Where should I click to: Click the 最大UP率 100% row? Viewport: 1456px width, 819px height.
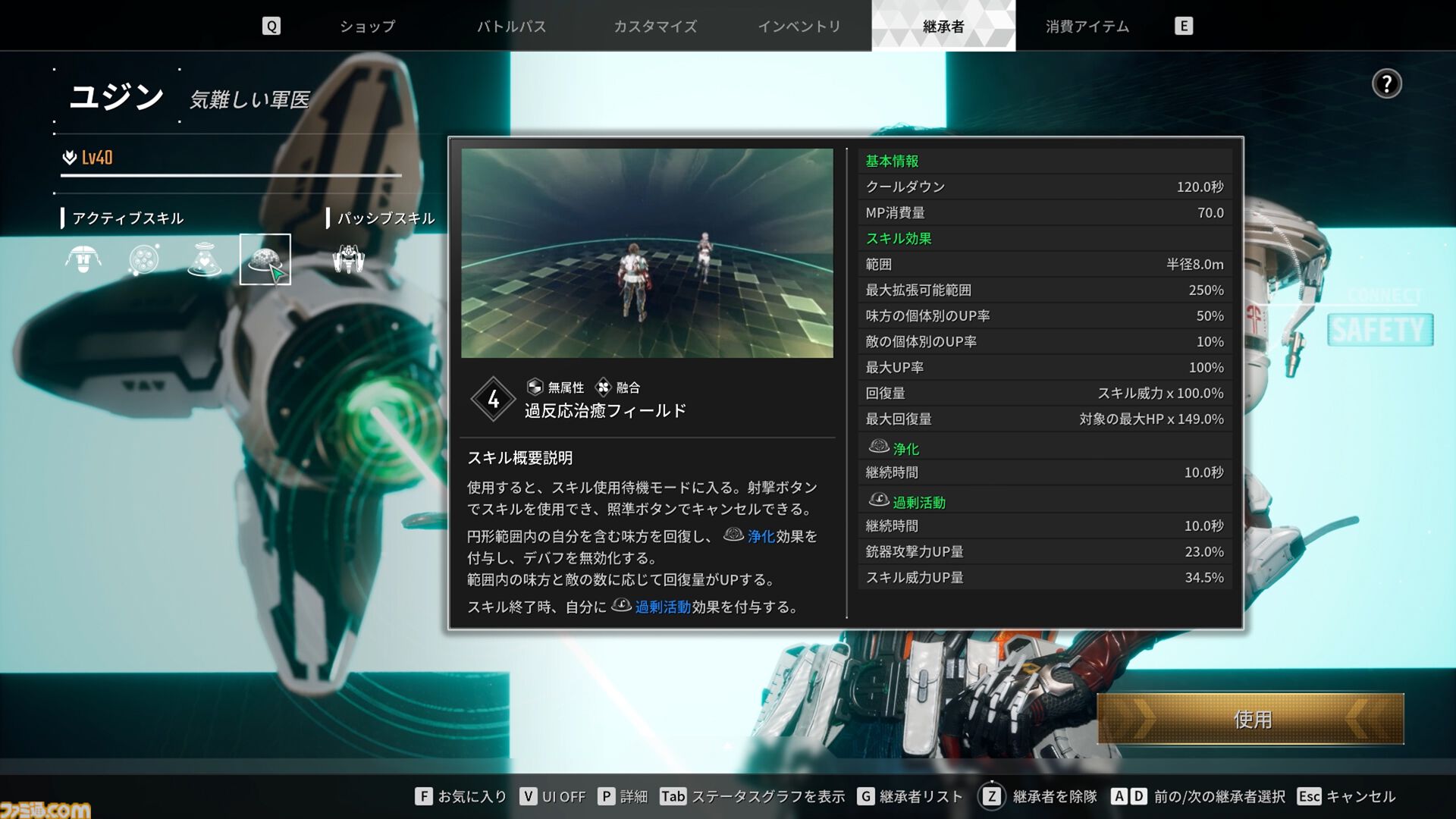coord(1045,367)
